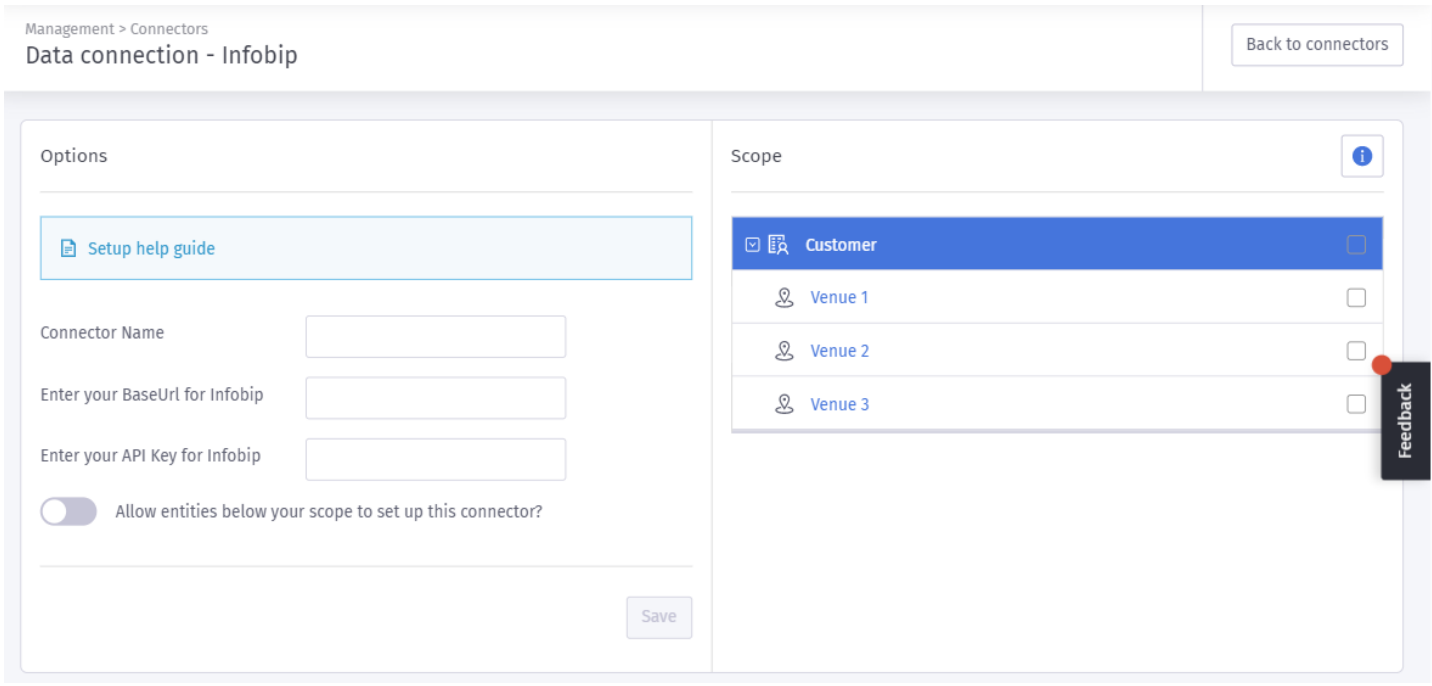This screenshot has width=1432, height=686.
Task: Click the API Key for Infobip input field
Action: tap(435, 459)
